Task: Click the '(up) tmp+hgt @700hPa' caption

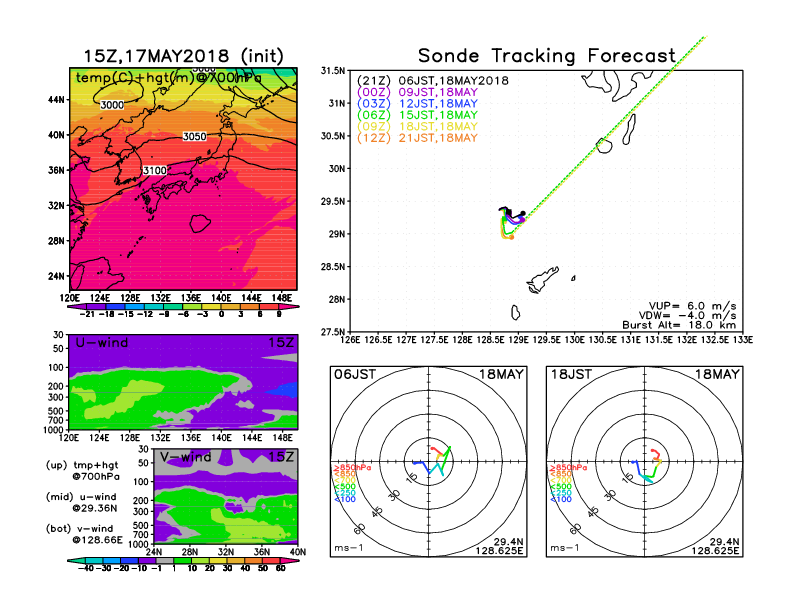Action: [x=82, y=471]
